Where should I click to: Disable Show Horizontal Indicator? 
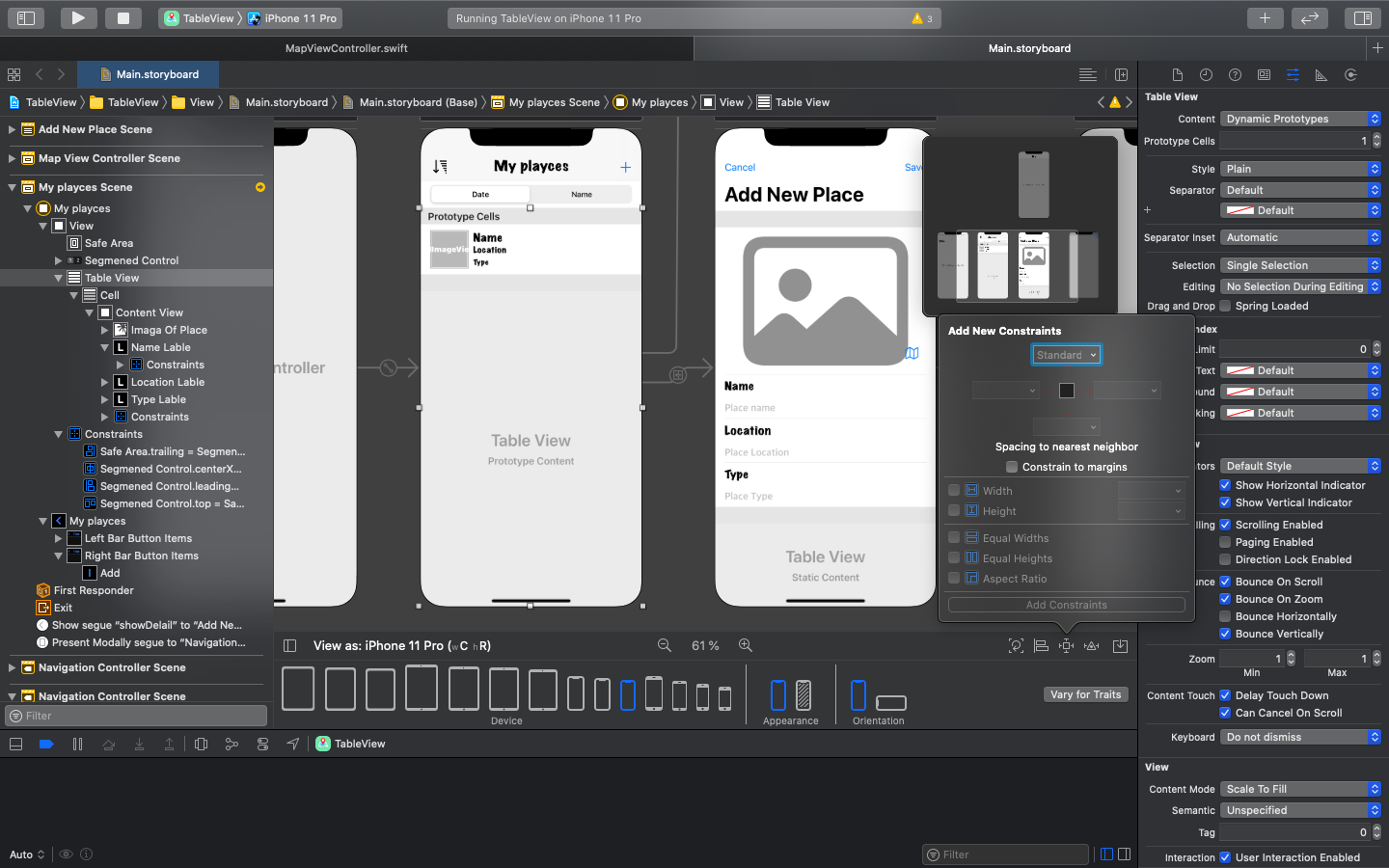click(x=1225, y=485)
